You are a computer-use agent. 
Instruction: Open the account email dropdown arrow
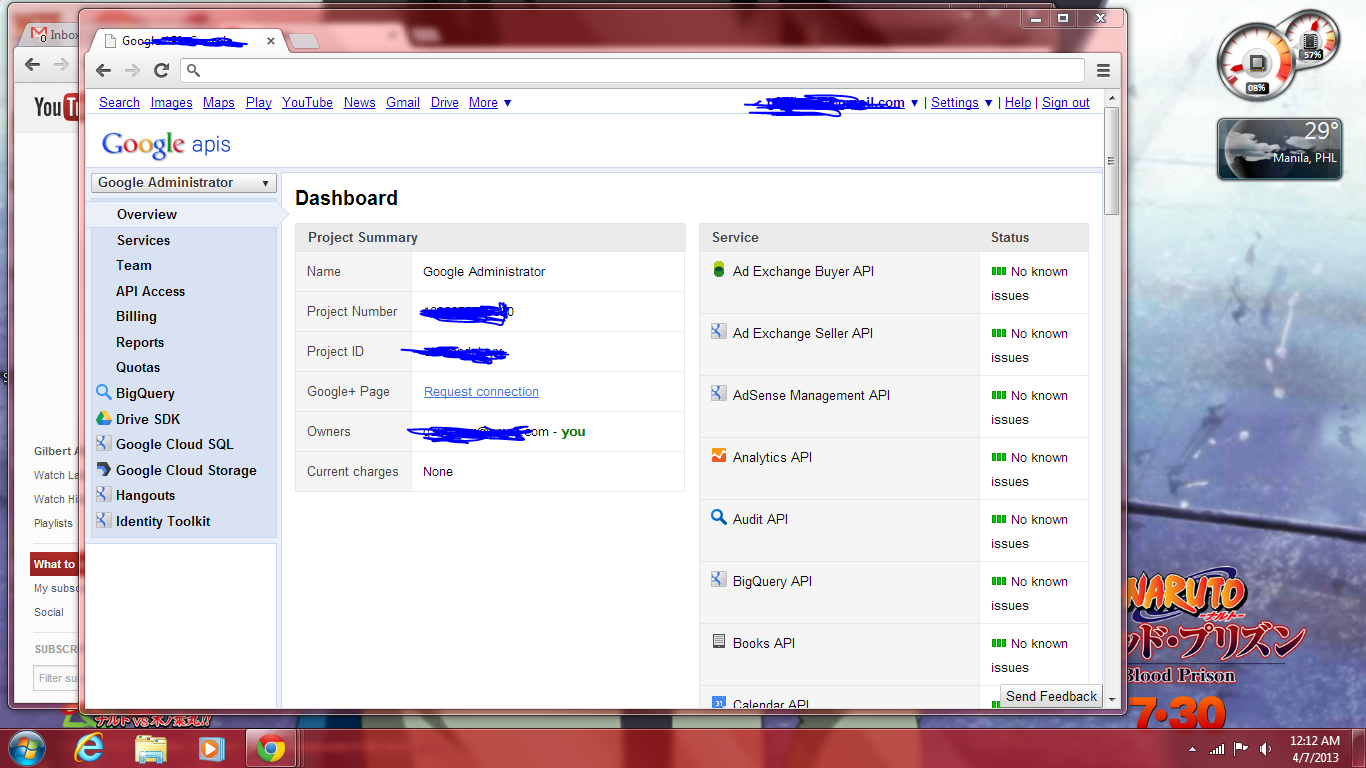[x=914, y=103]
